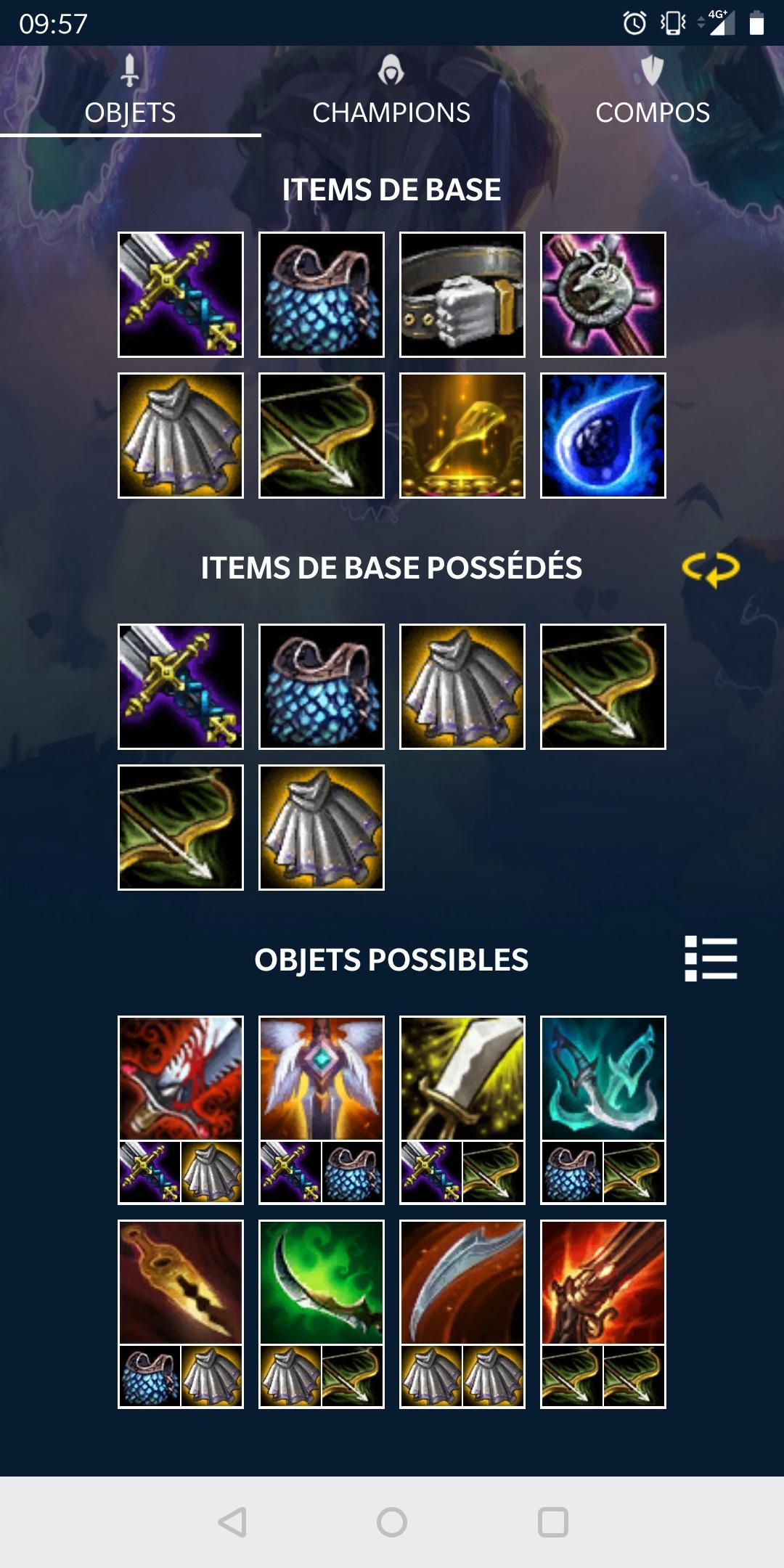This screenshot has width=784, height=1568.
Task: Open the Compos tab
Action: coord(653,91)
